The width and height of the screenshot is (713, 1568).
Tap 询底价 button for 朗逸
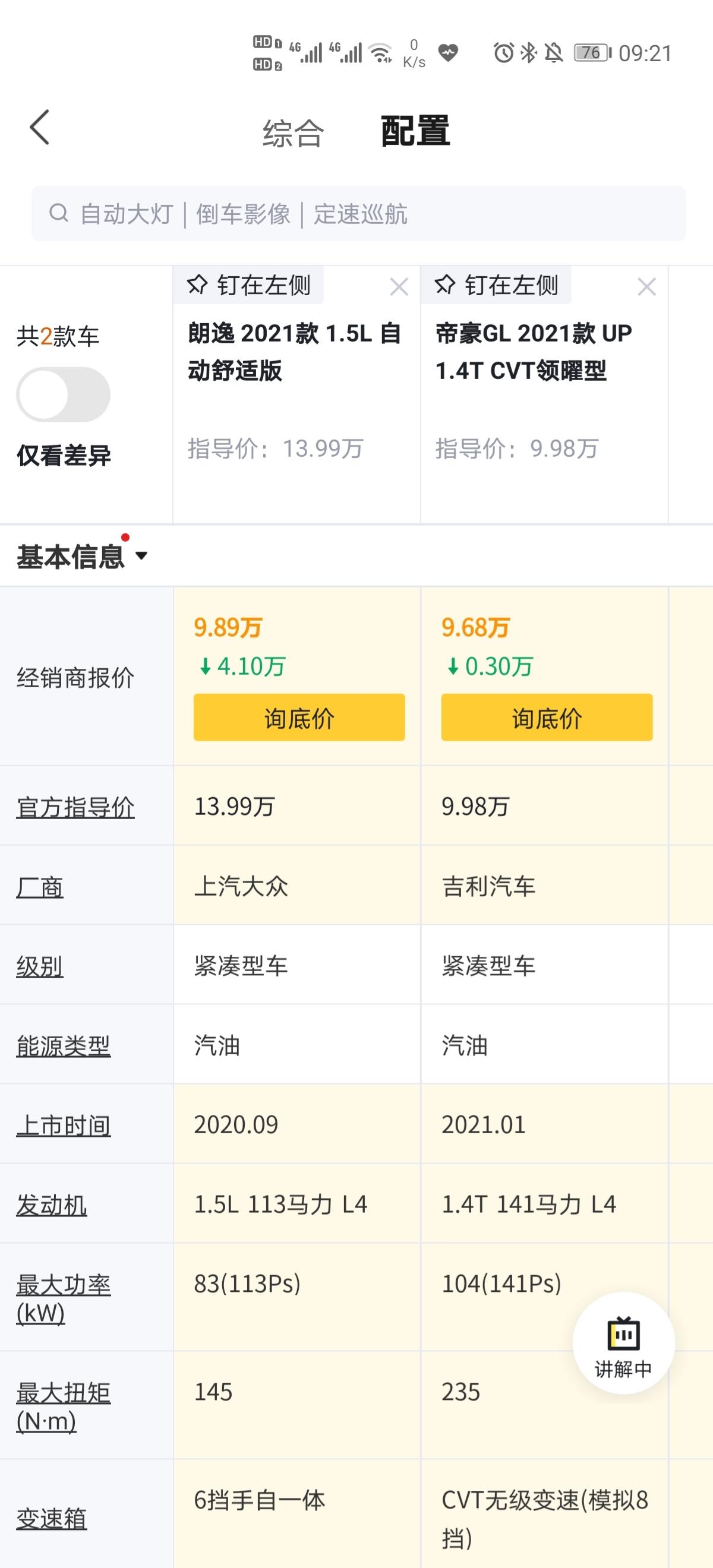pos(299,717)
